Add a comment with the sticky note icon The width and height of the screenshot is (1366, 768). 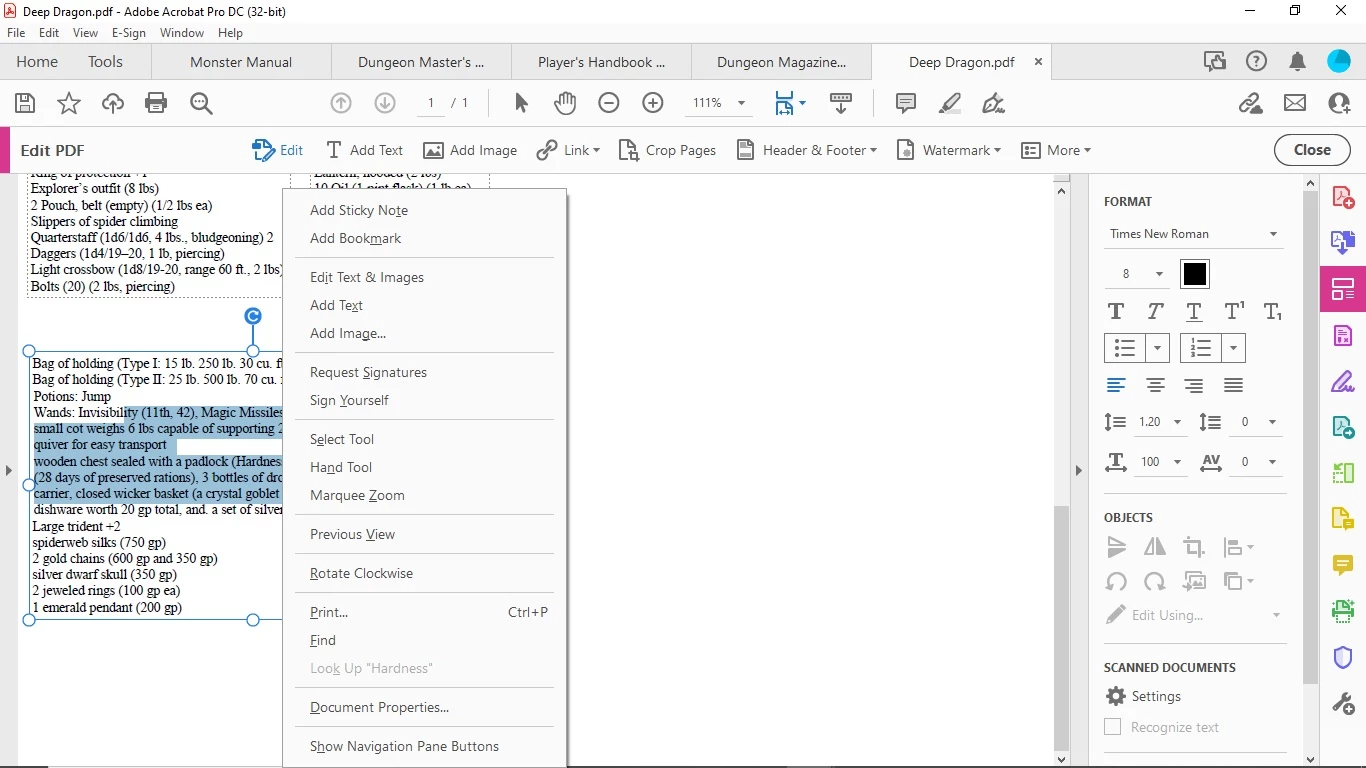906,103
